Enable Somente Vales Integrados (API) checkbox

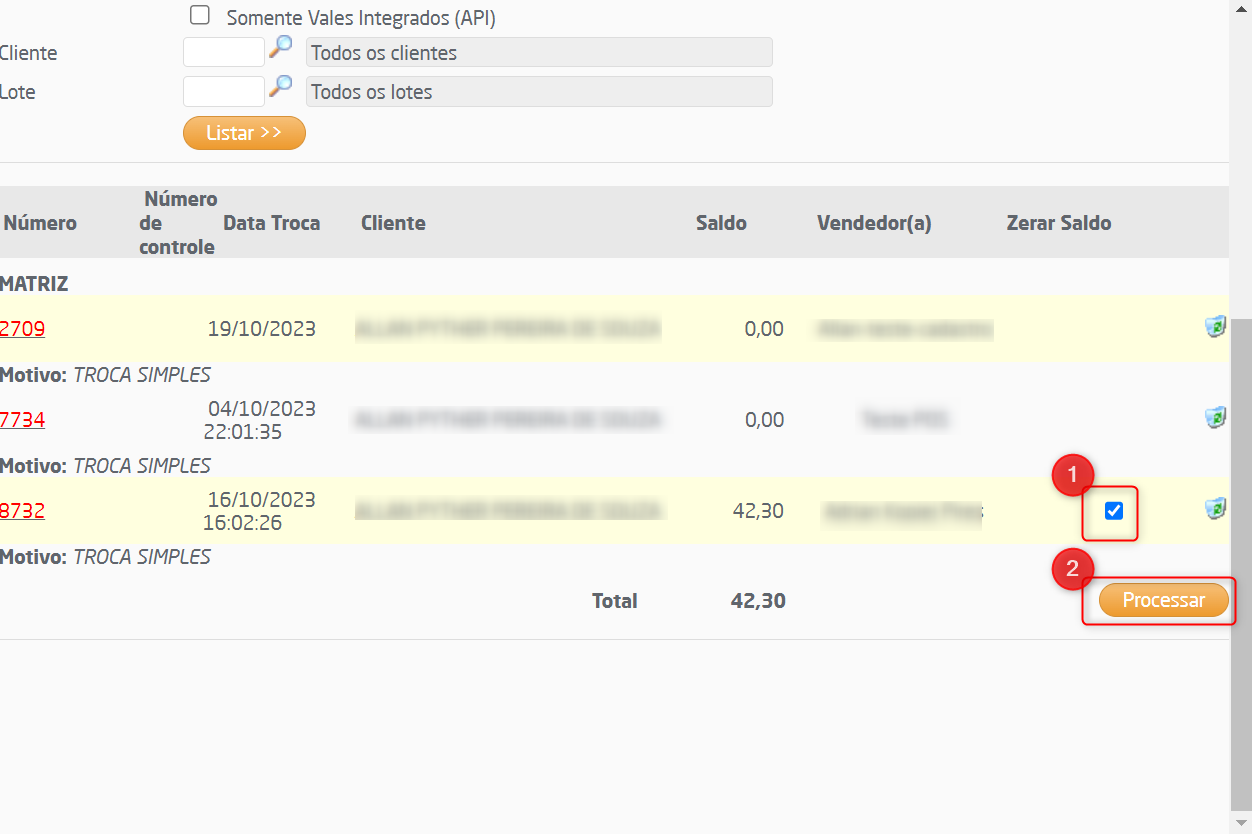coord(200,16)
